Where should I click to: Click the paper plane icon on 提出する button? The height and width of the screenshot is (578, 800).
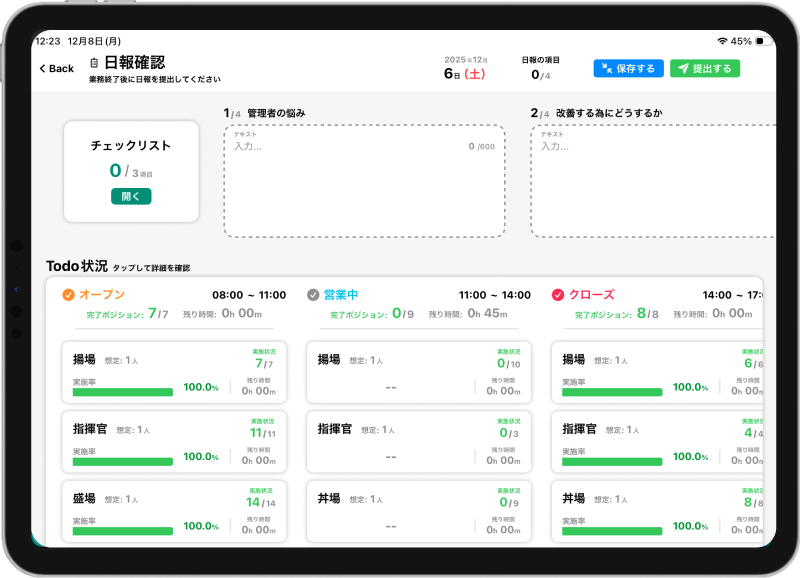[x=684, y=67]
